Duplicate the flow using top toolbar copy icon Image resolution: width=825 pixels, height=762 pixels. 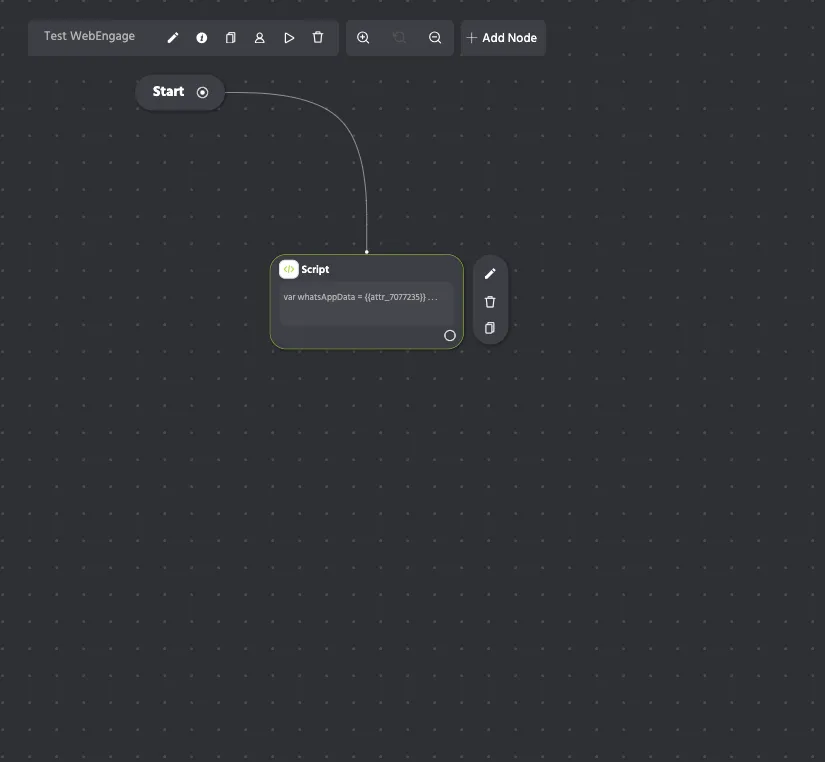pyautogui.click(x=230, y=38)
